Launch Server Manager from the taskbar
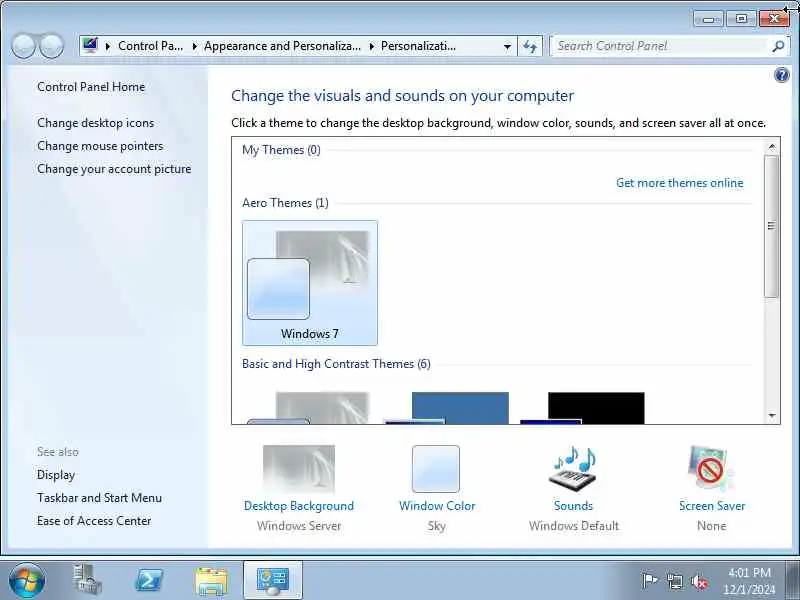Image resolution: width=800 pixels, height=600 pixels. click(87, 580)
